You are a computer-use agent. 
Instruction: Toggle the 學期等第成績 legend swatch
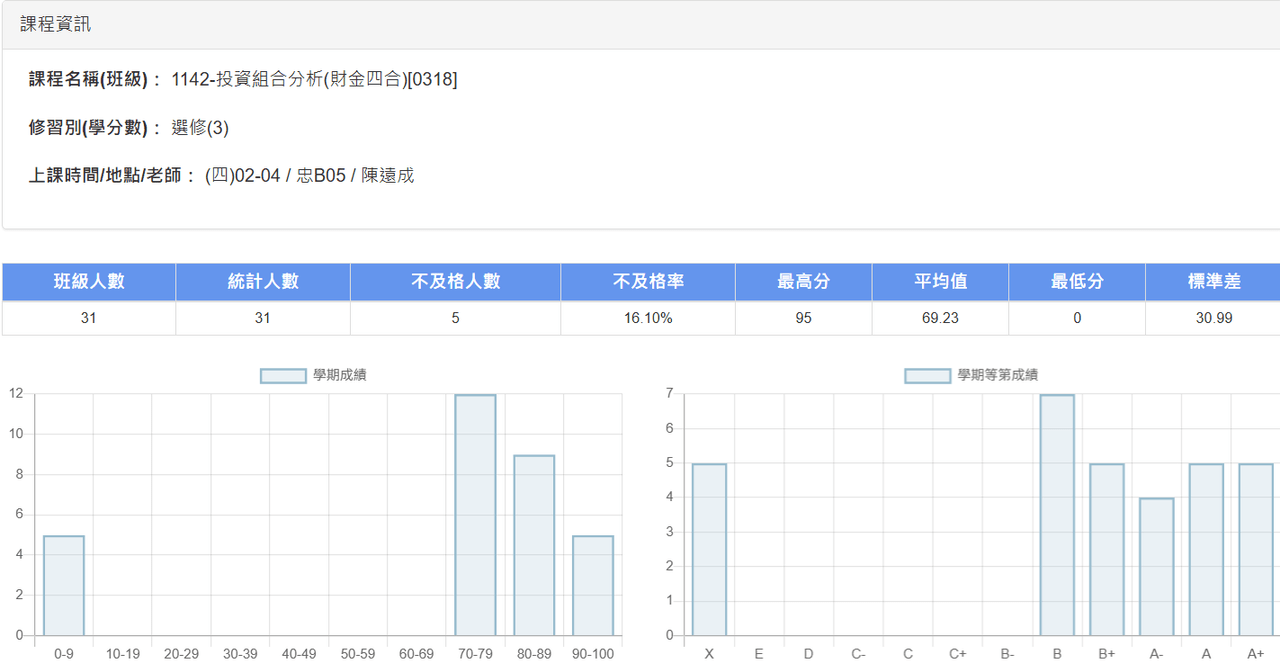coord(928,376)
